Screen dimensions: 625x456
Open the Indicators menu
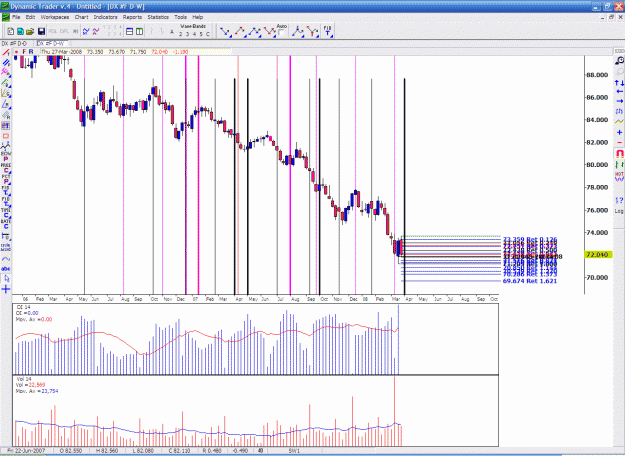tap(106, 17)
